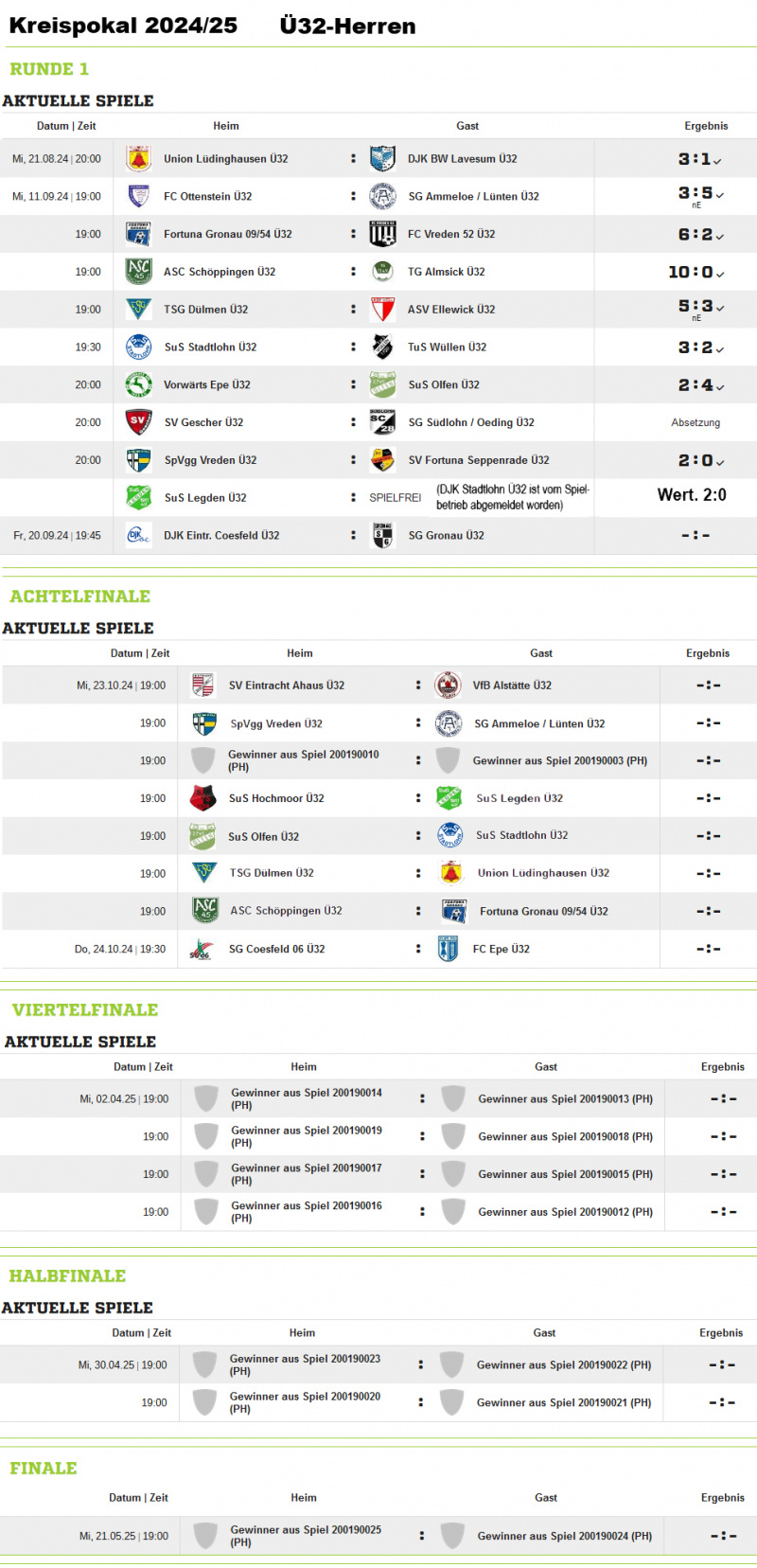Click DJK BW Lavesum club crest
The width and height of the screenshot is (757, 1568).
pos(382,159)
